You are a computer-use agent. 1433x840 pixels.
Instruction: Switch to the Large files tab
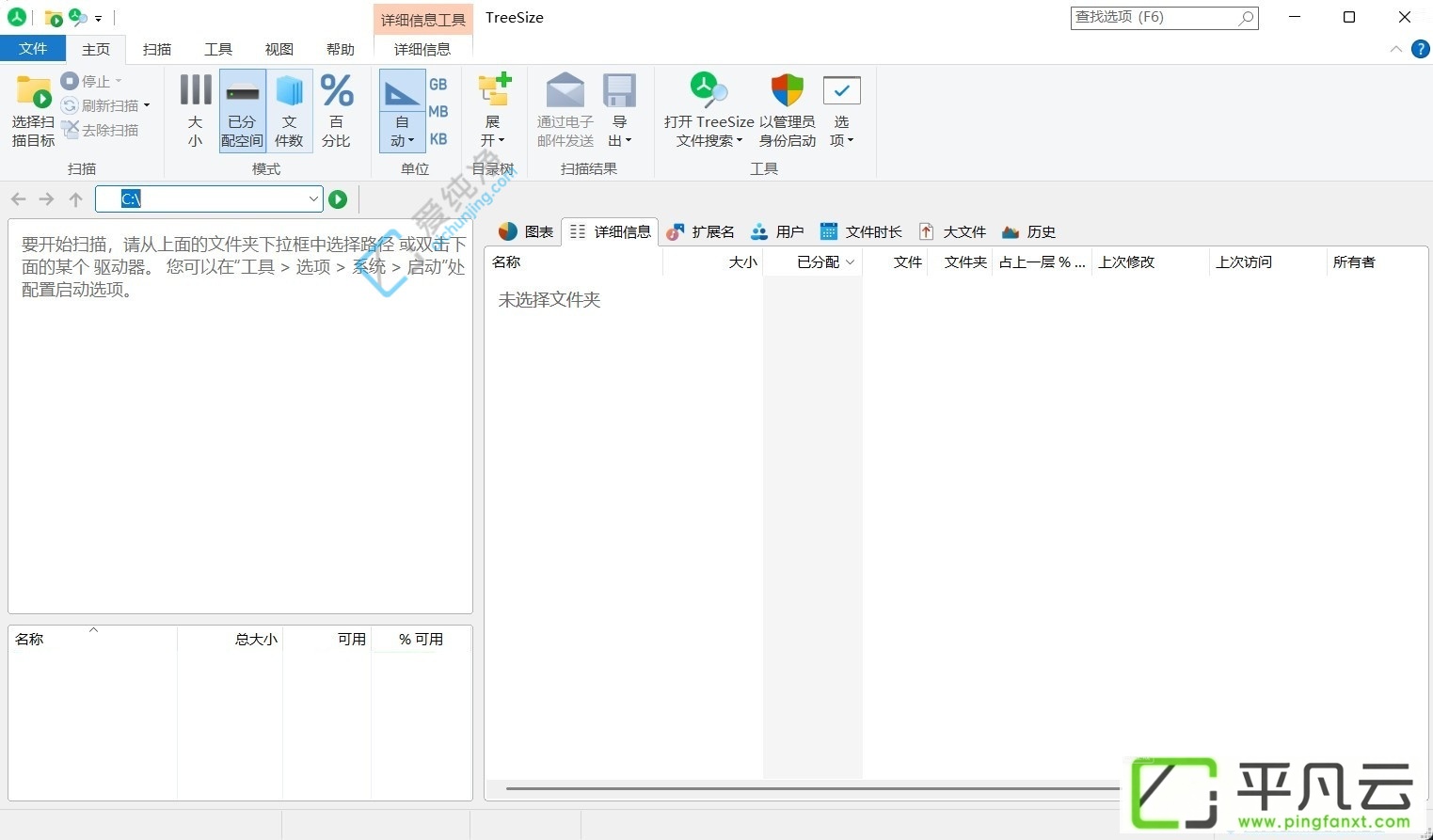(952, 231)
